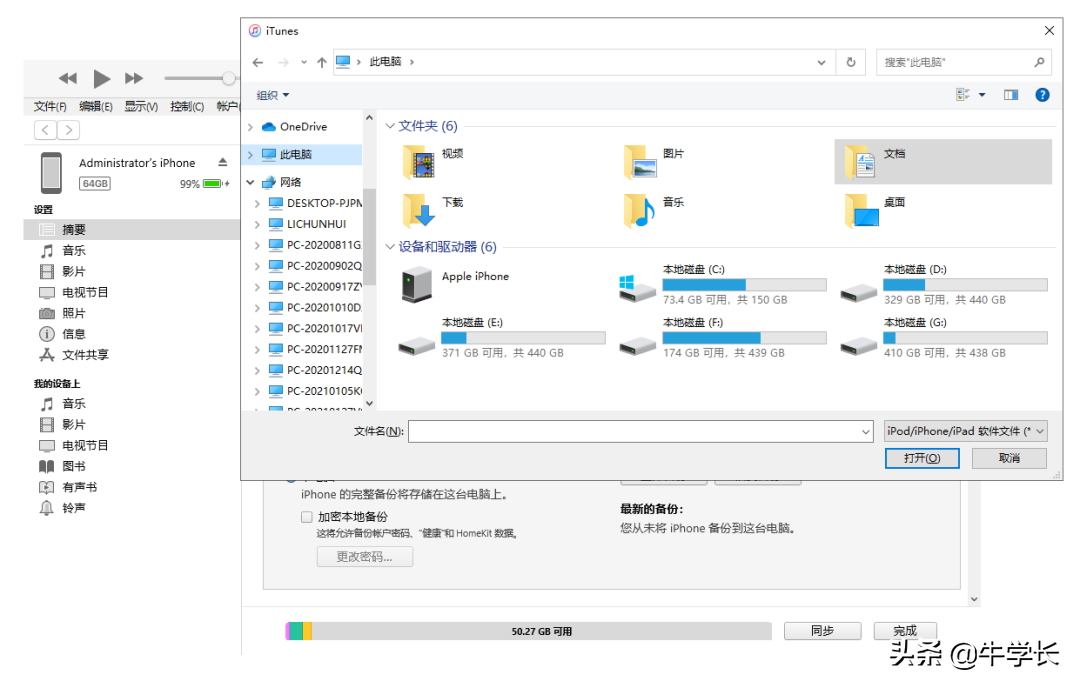Click the iTunes back navigation arrow
Viewport: 1080px width, 688px height.
[x=45, y=129]
